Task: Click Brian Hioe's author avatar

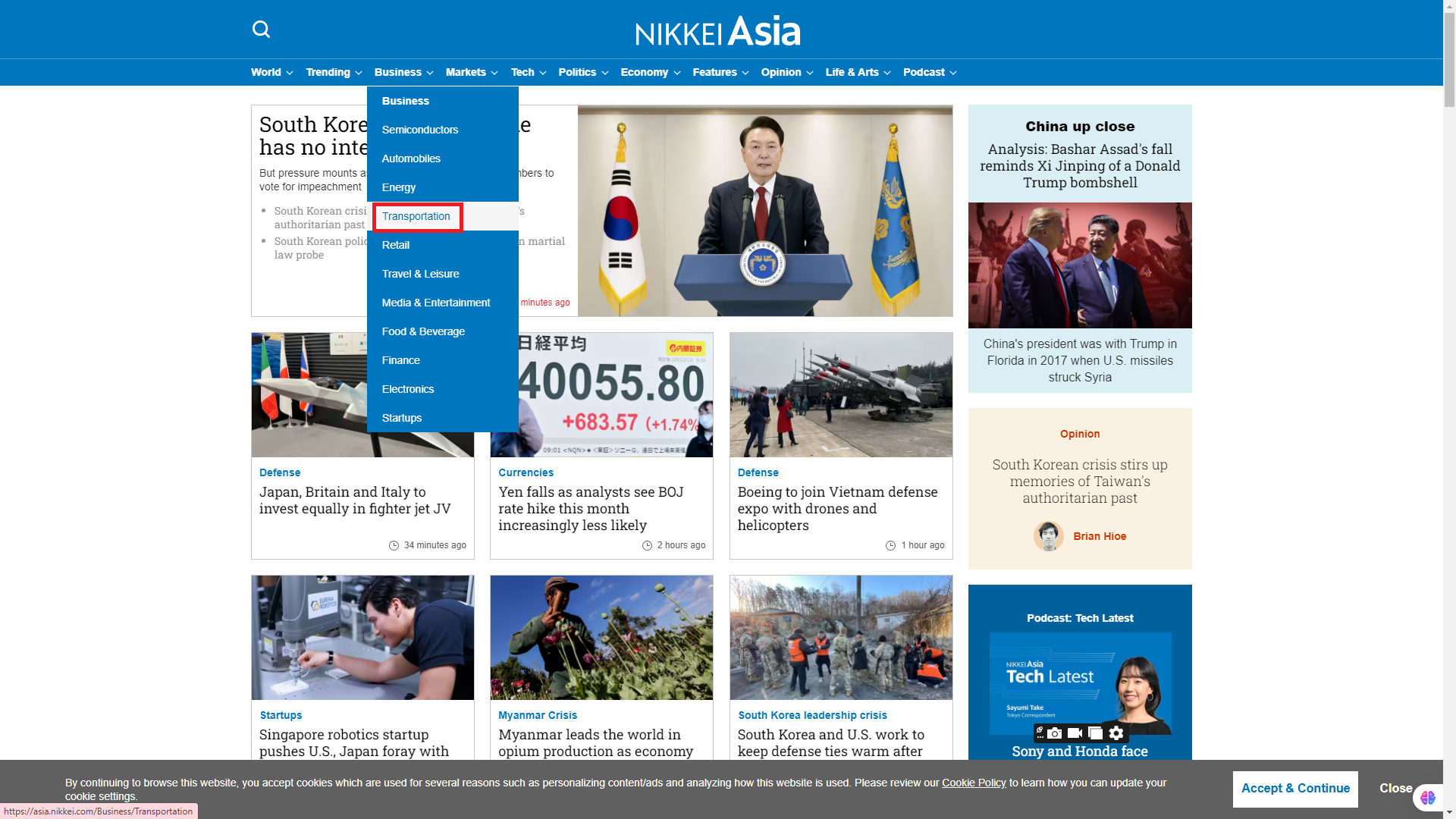Action: pos(1048,536)
